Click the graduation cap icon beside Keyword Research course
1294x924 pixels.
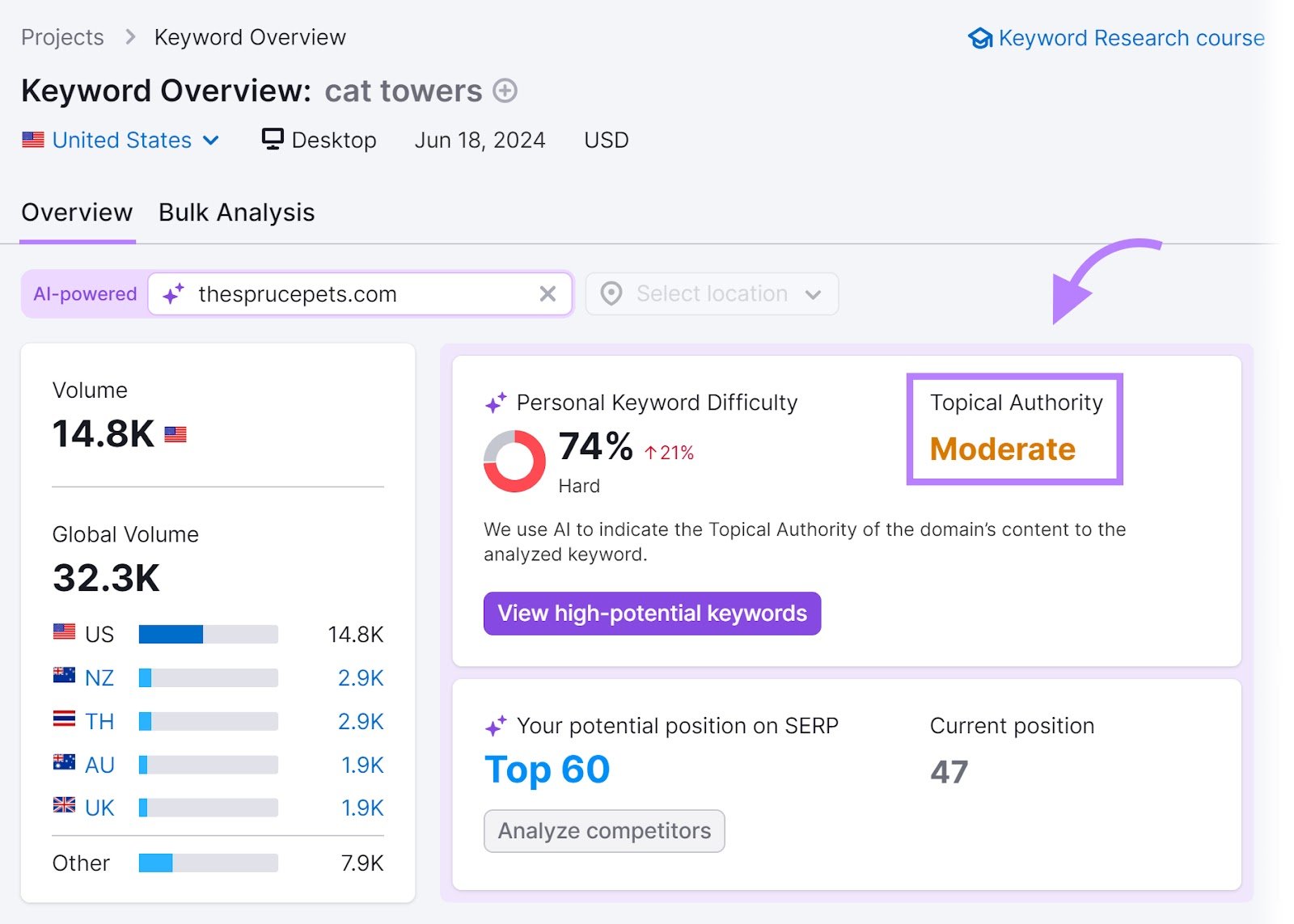(x=981, y=37)
